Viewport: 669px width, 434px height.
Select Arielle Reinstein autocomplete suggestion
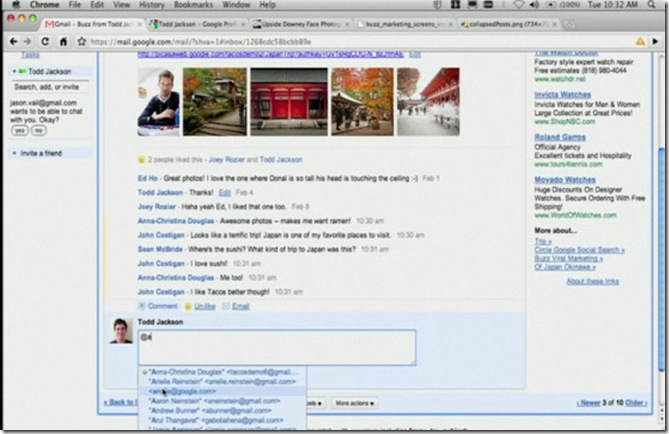[222, 382]
